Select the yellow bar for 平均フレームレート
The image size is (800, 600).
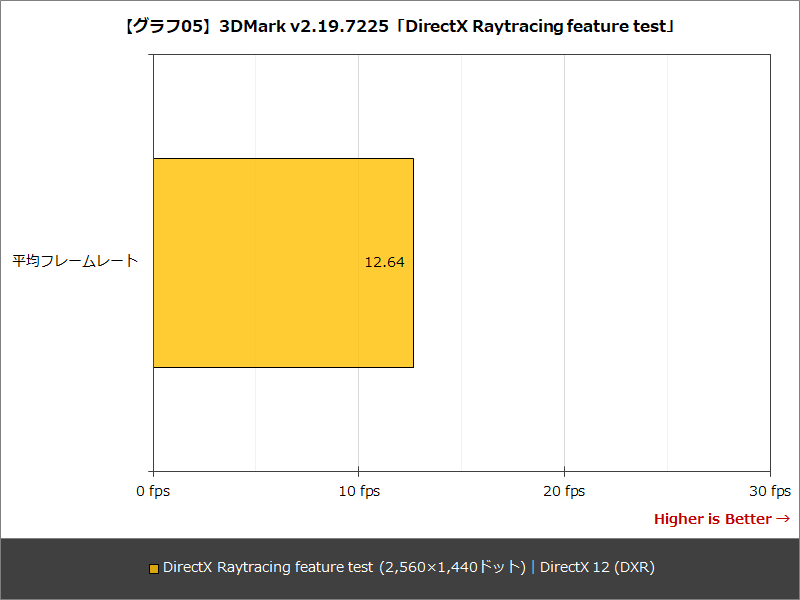point(280,262)
